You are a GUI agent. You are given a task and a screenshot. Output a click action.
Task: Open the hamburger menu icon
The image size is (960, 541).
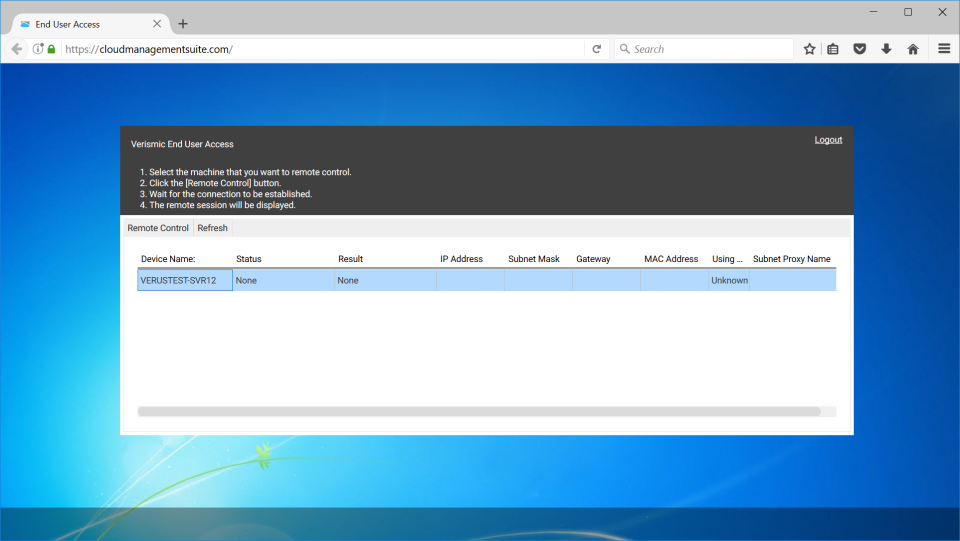944,49
